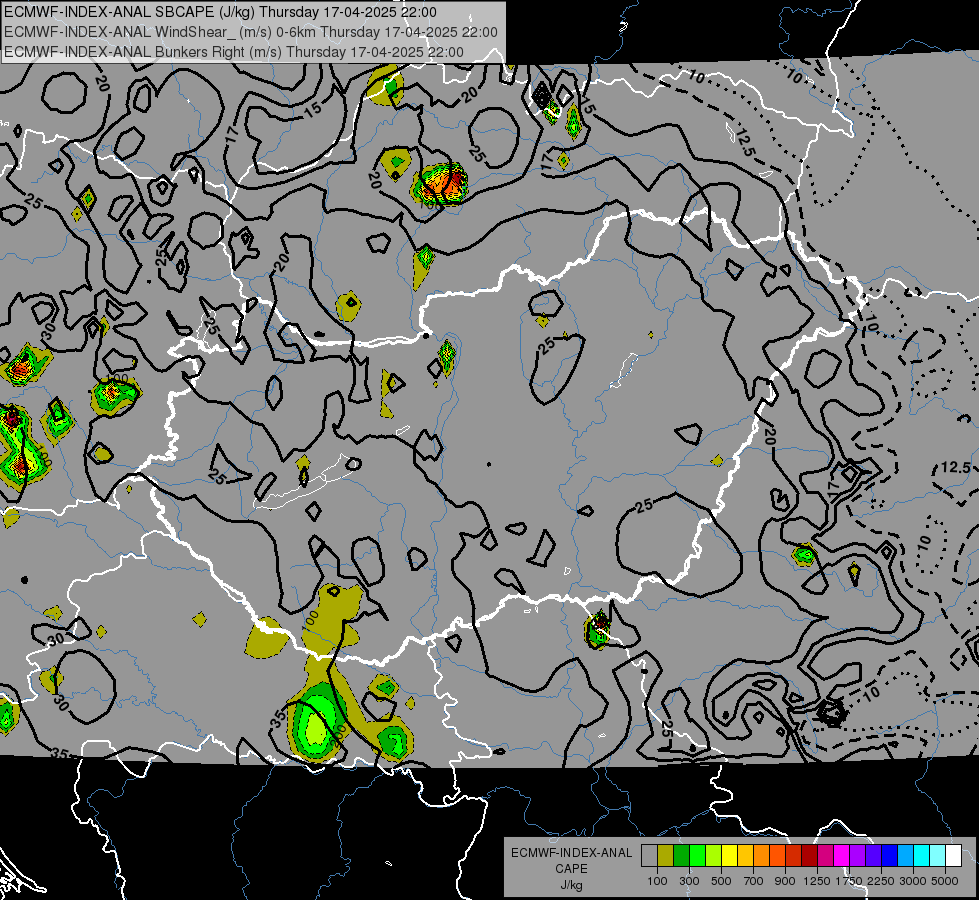Click the 1750 value under the legend
The image size is (979, 900).
pyautogui.click(x=849, y=881)
